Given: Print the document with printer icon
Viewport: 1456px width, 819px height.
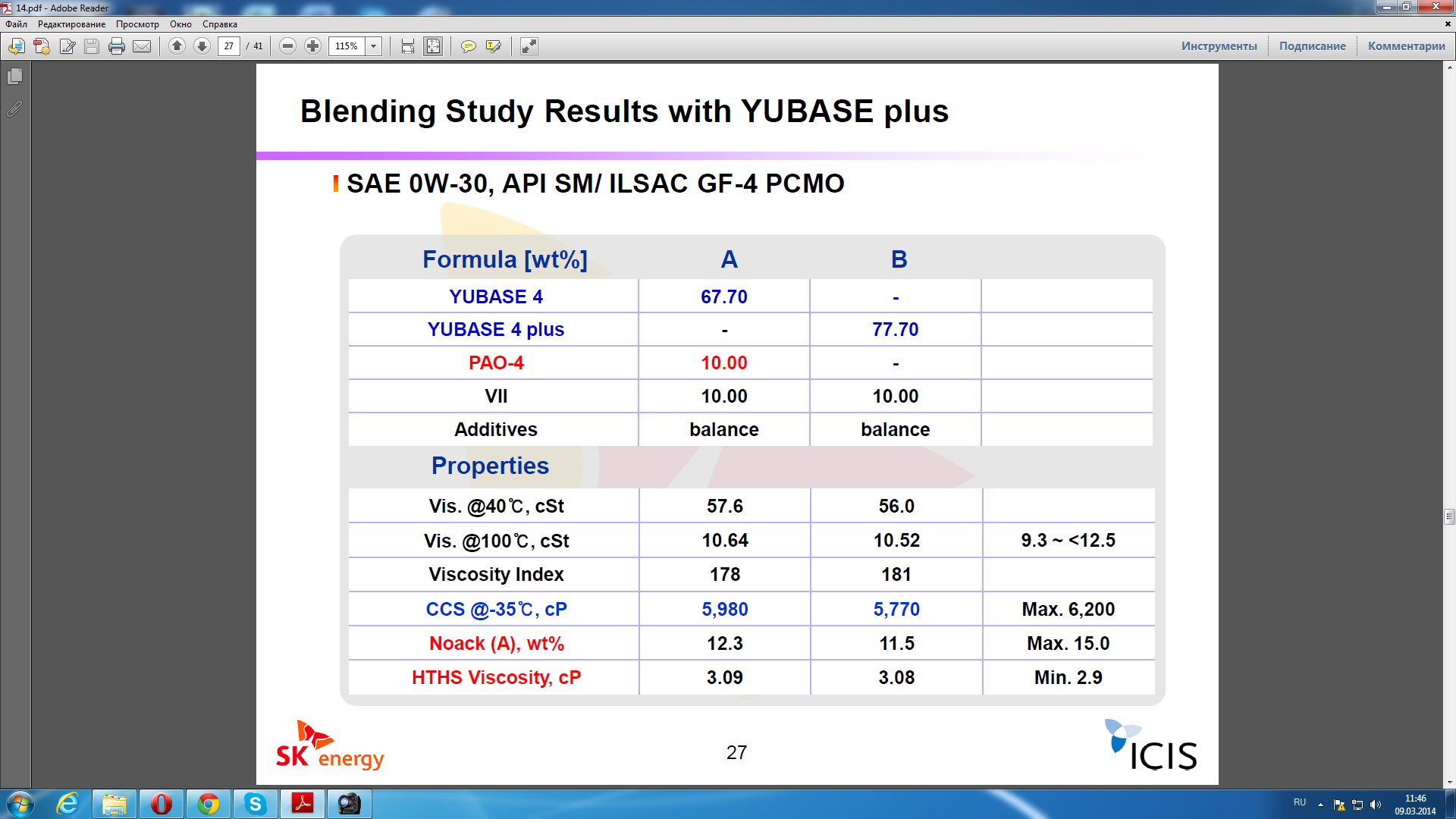Looking at the screenshot, I should pyautogui.click(x=117, y=46).
